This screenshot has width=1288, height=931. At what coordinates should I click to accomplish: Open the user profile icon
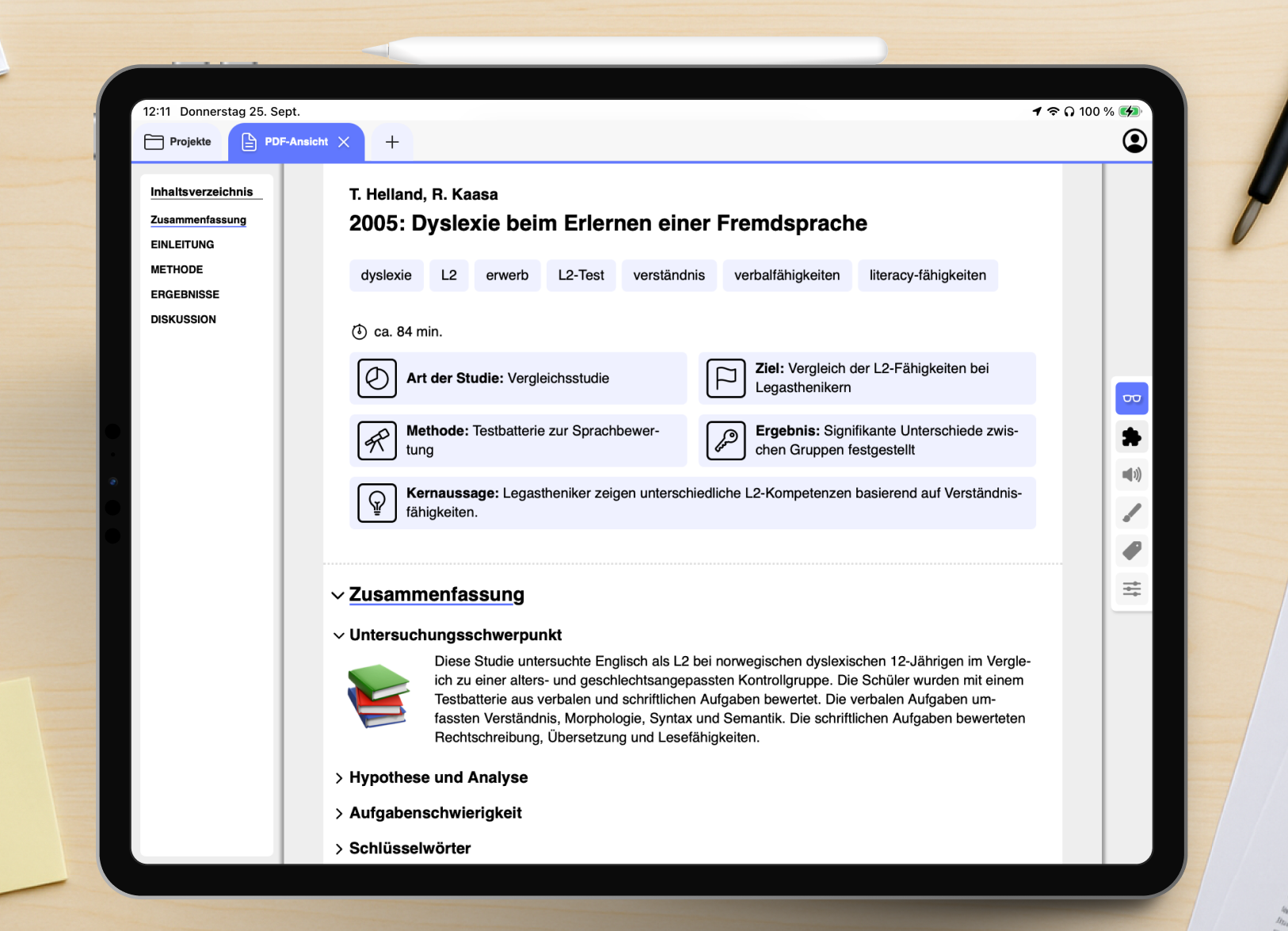tap(1134, 141)
